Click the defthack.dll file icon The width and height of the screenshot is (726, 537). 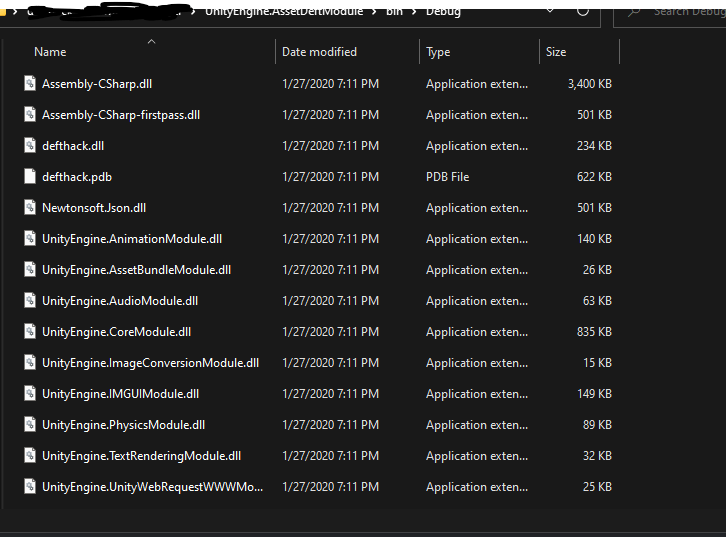[x=30, y=145]
